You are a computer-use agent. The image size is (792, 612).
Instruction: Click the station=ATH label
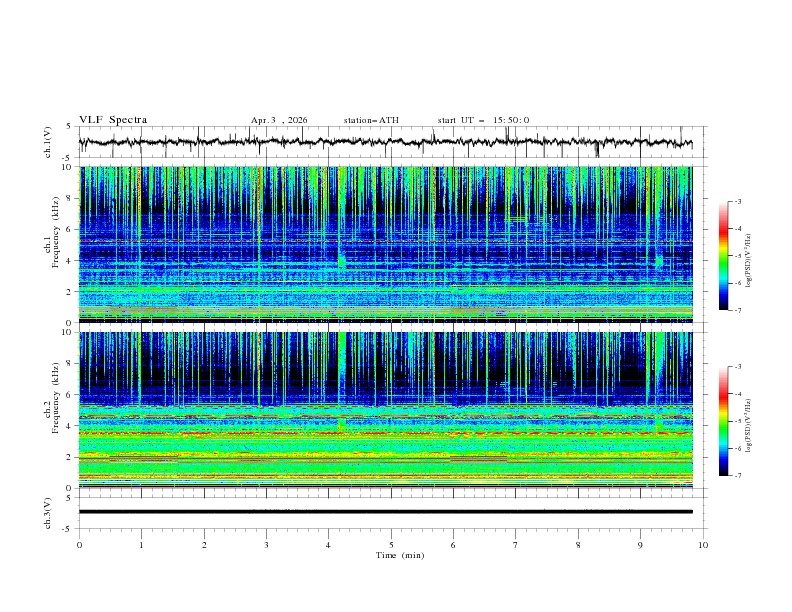click(371, 120)
